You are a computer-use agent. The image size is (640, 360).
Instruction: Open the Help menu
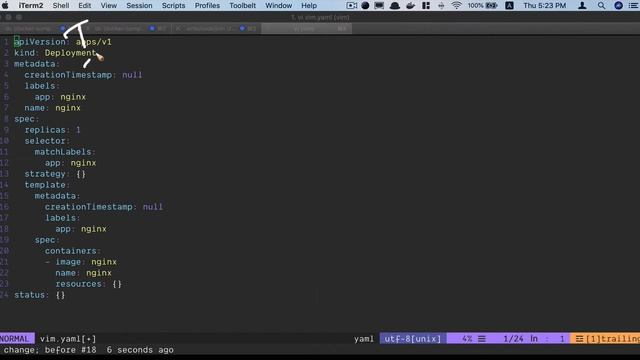coord(309,5)
